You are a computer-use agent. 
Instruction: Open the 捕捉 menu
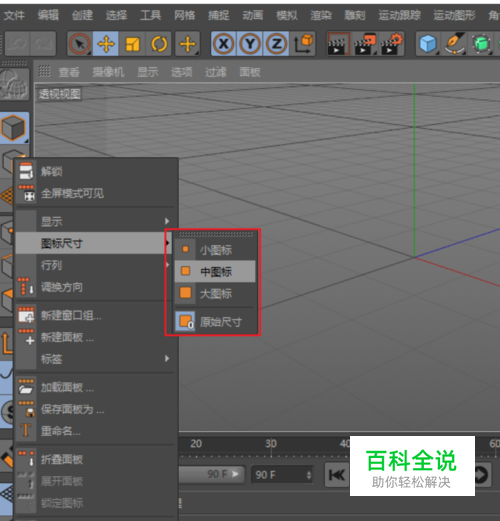[219, 15]
